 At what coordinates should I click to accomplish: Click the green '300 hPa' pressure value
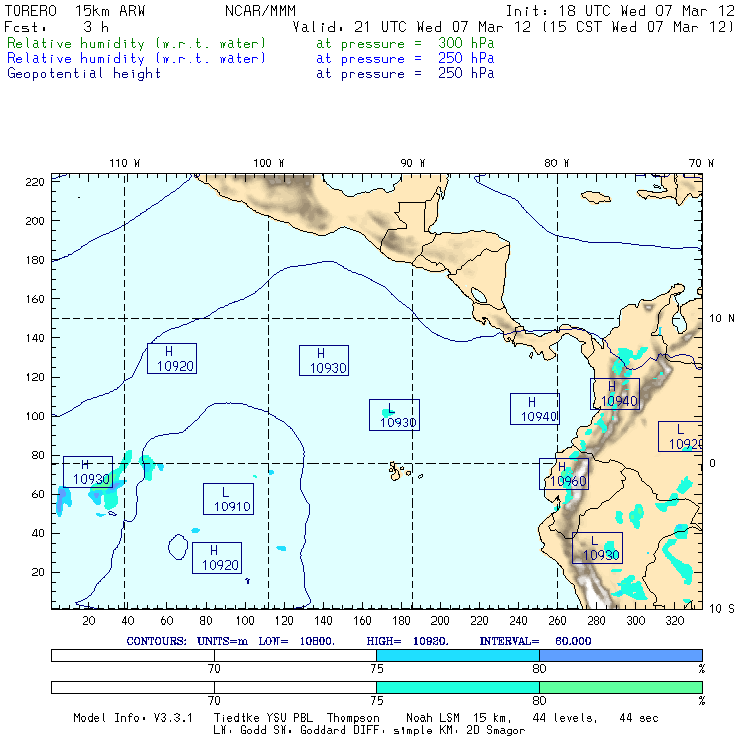[x=466, y=43]
